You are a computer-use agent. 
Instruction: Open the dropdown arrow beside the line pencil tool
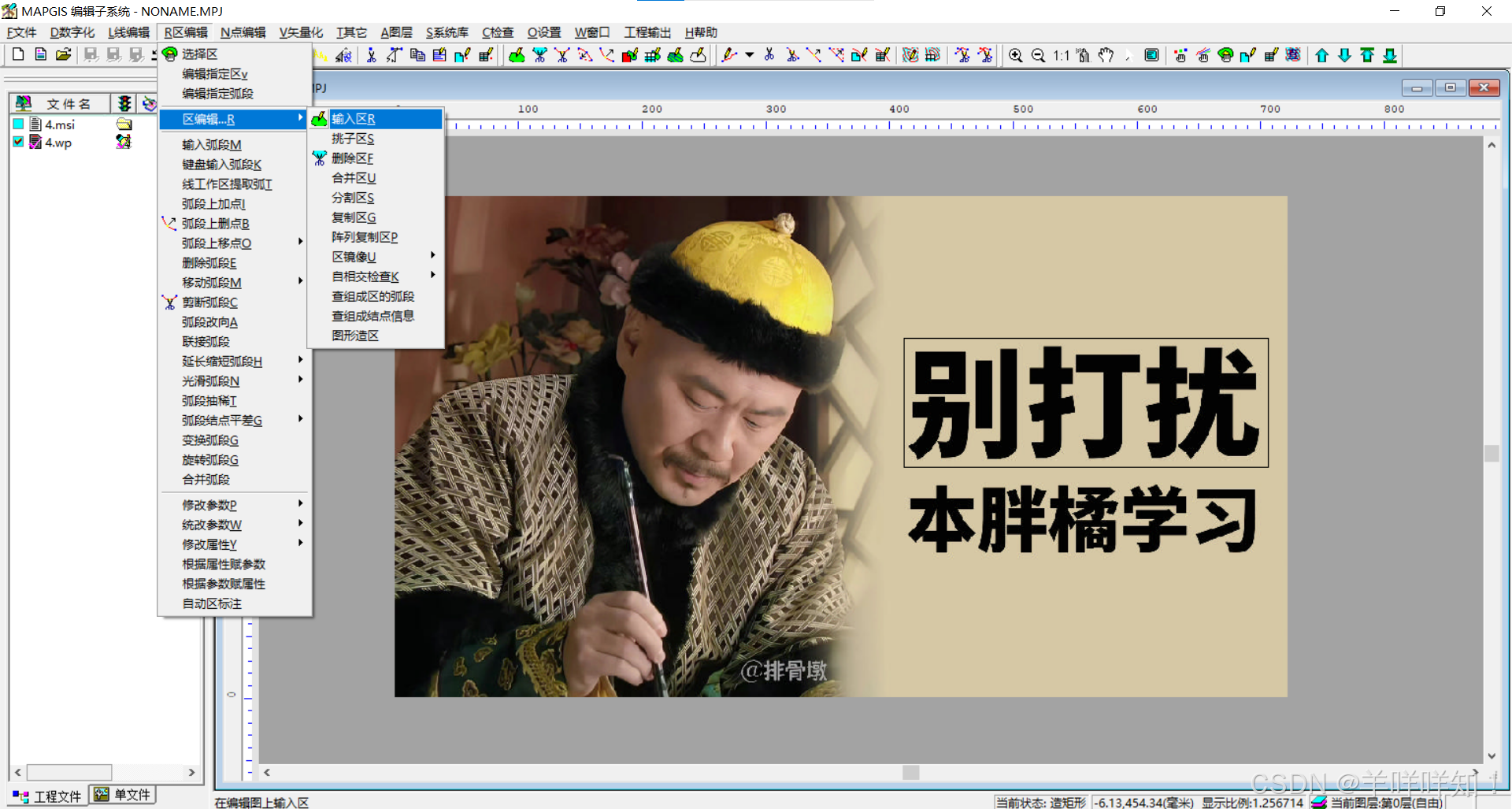[x=749, y=55]
